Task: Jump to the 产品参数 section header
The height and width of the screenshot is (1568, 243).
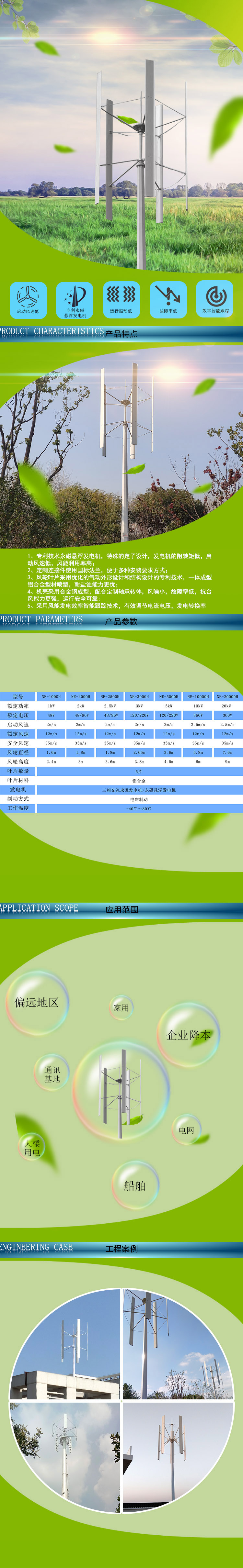Action: point(121,621)
